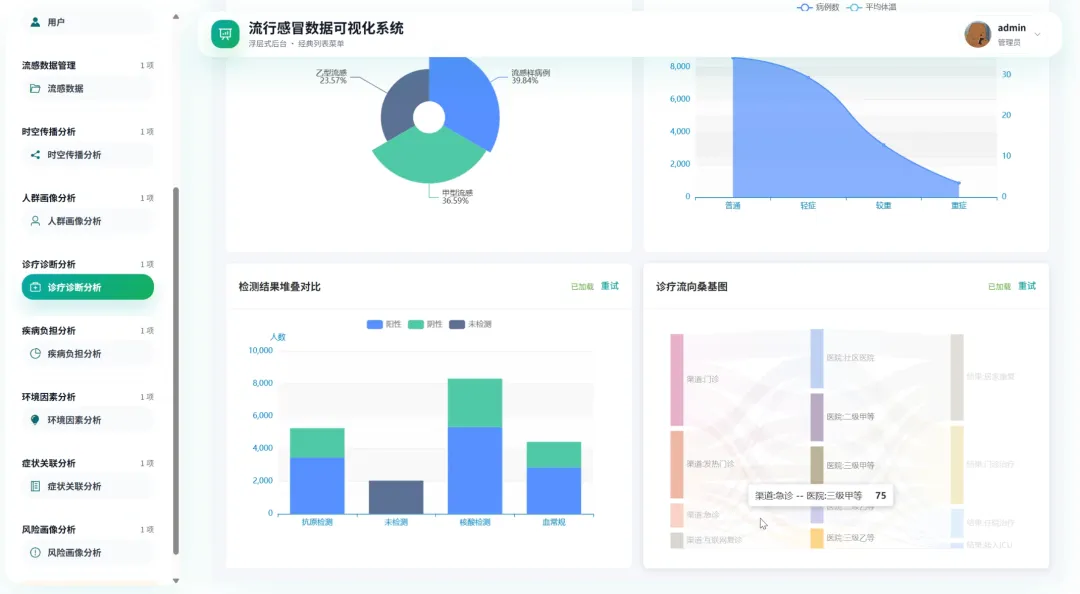This screenshot has height=594, width=1080.
Task: Click the green app logo icon
Action: pos(225,34)
